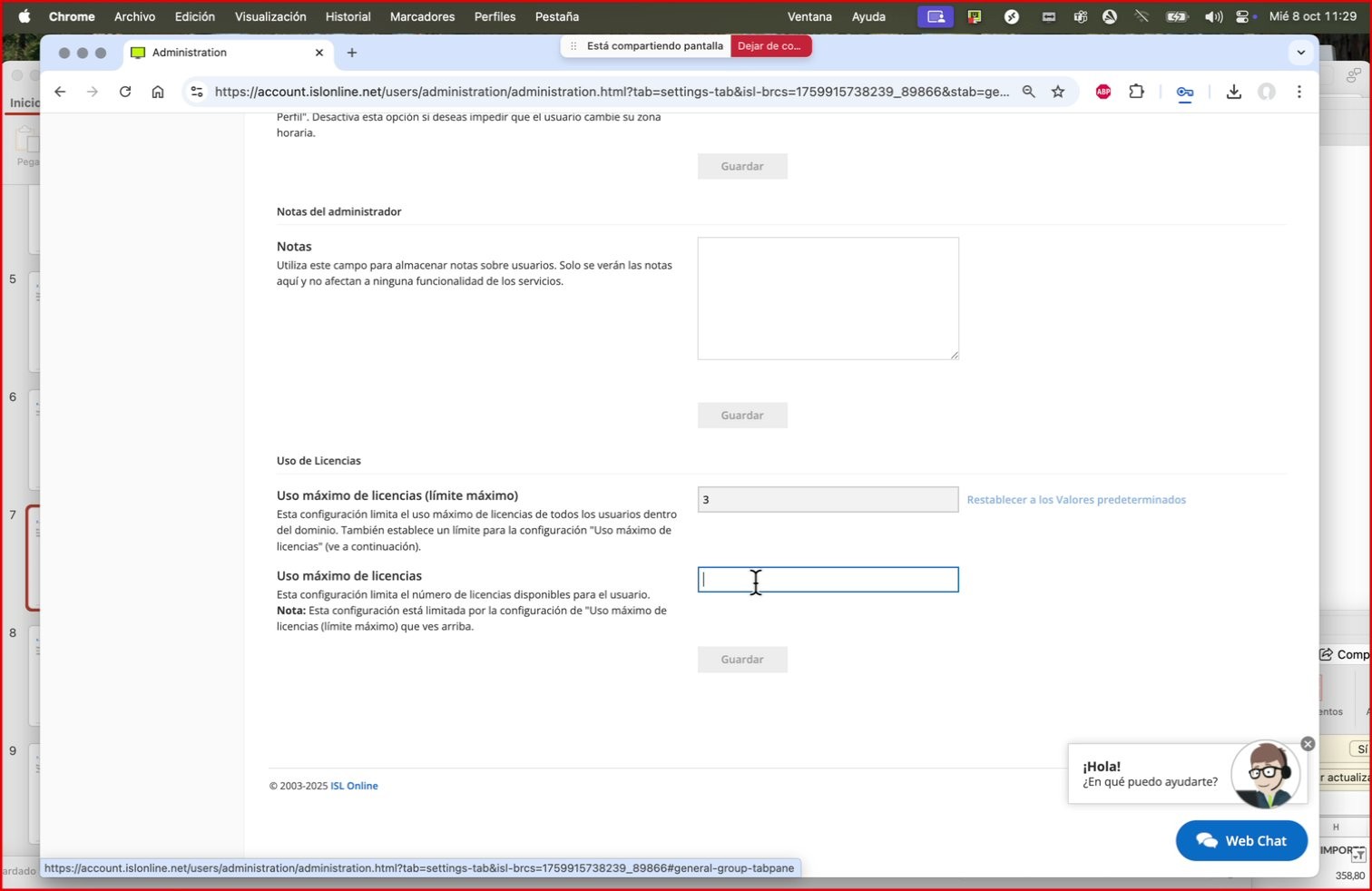Bookmark this page with star icon
This screenshot has width=1372, height=891.
click(x=1058, y=92)
